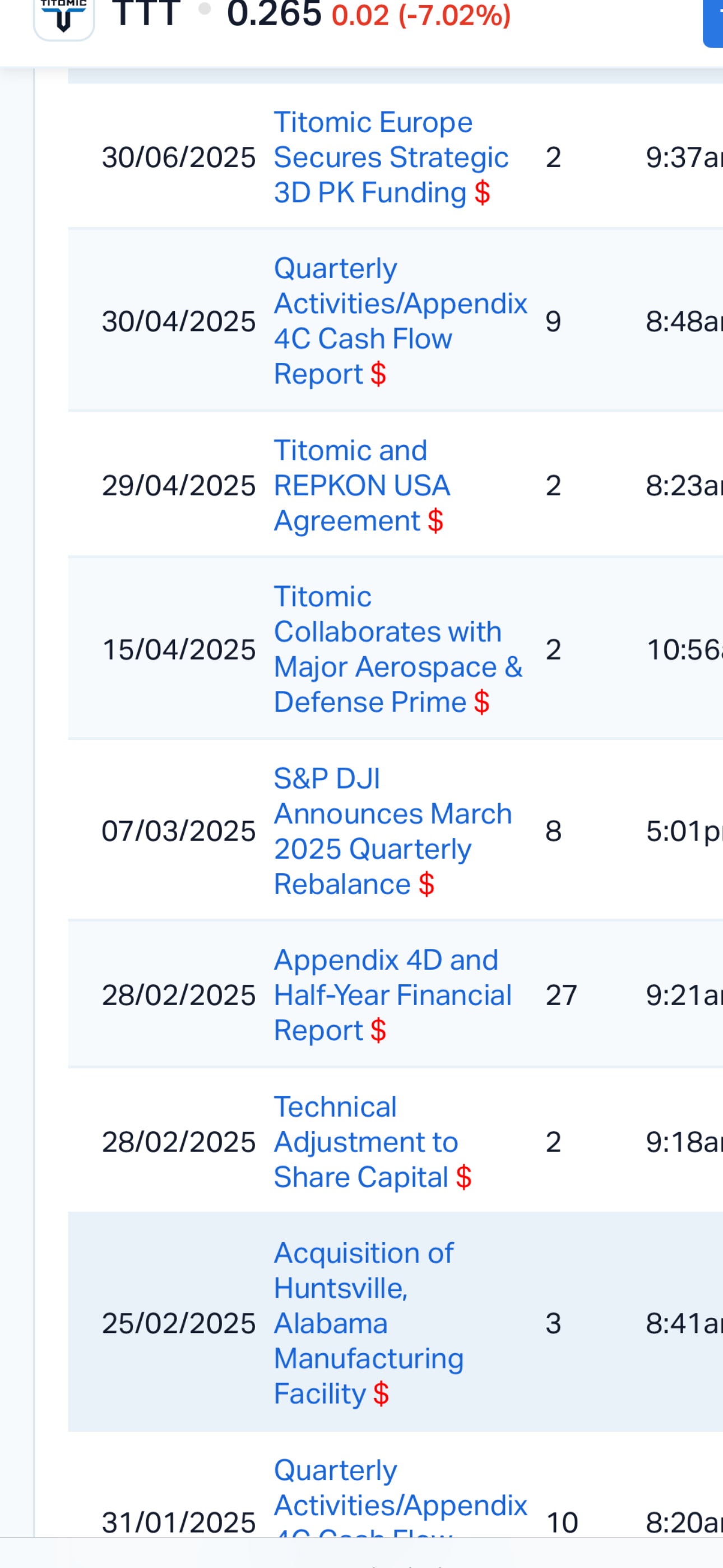The height and width of the screenshot is (1568, 723).
Task: Click the red $ icon after Half-Year Financial Report
Action: [x=378, y=1031]
